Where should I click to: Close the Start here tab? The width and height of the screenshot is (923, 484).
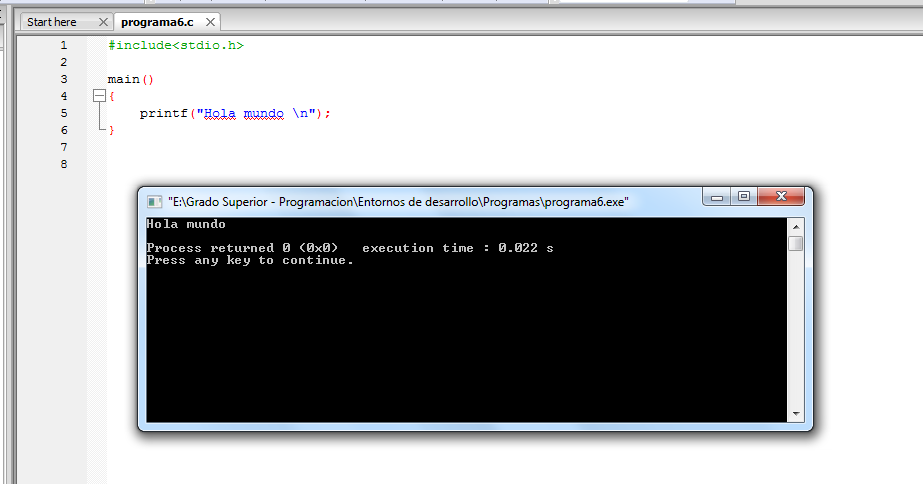(105, 22)
